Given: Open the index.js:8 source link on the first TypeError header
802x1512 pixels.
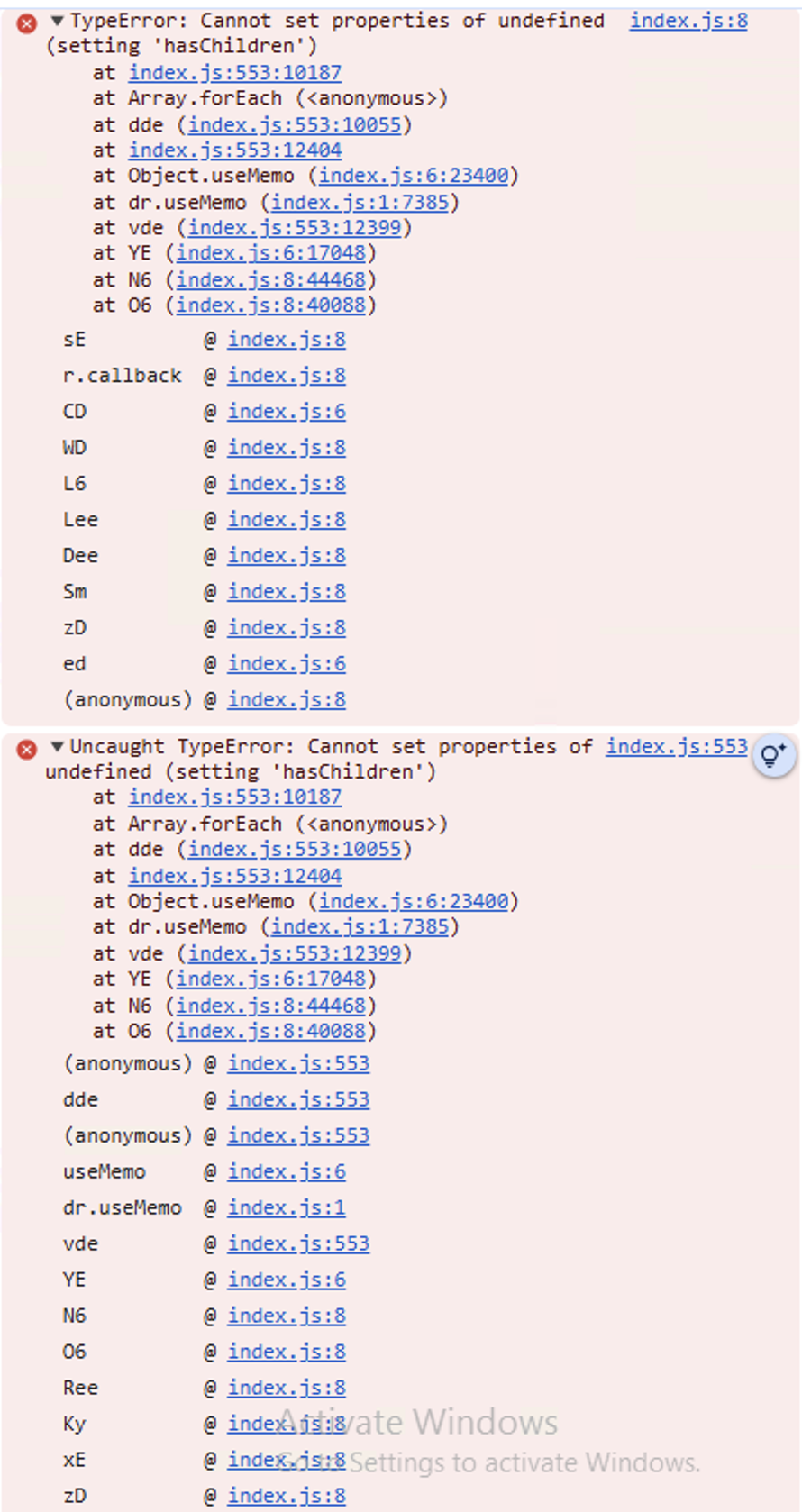Looking at the screenshot, I should click(688, 20).
